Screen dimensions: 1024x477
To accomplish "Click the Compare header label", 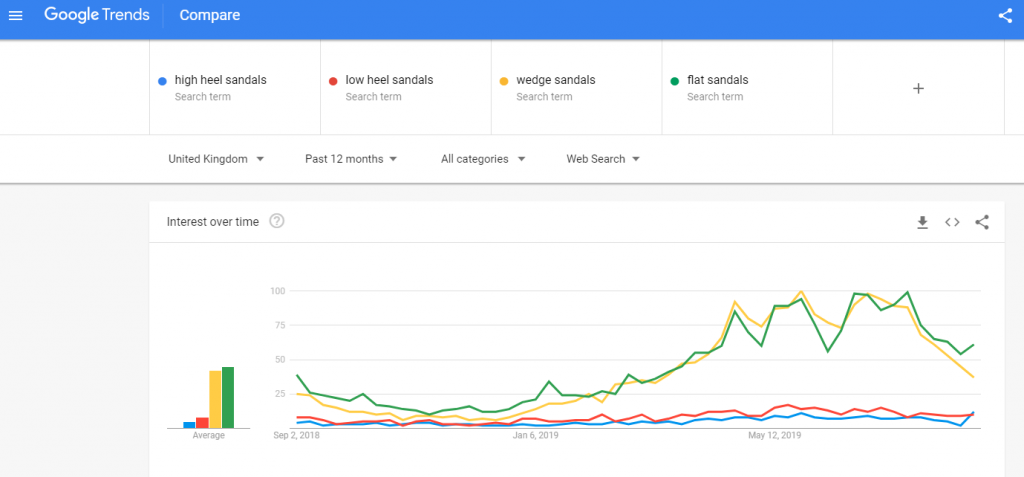I will click(x=210, y=15).
